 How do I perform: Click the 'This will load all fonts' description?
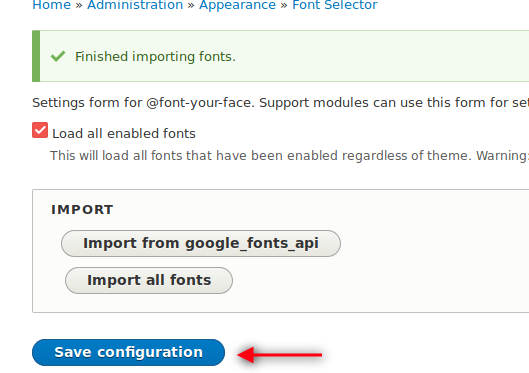(289, 156)
